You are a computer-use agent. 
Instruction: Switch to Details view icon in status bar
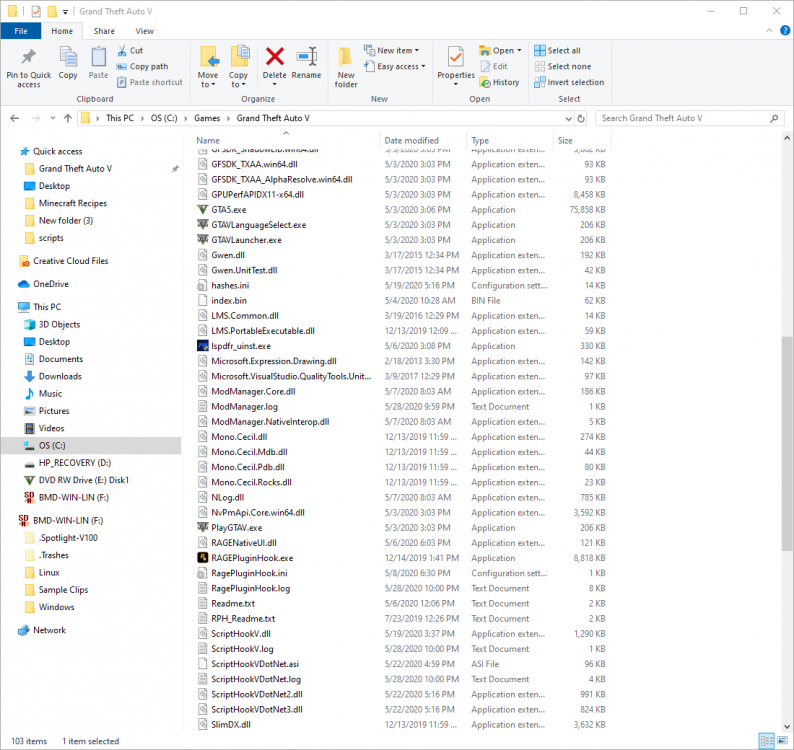767,740
